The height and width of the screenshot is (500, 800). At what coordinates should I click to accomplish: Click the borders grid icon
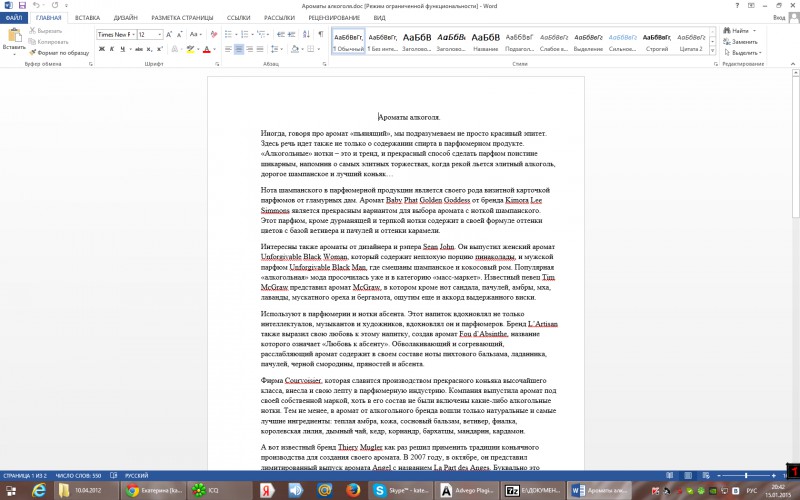coord(310,49)
